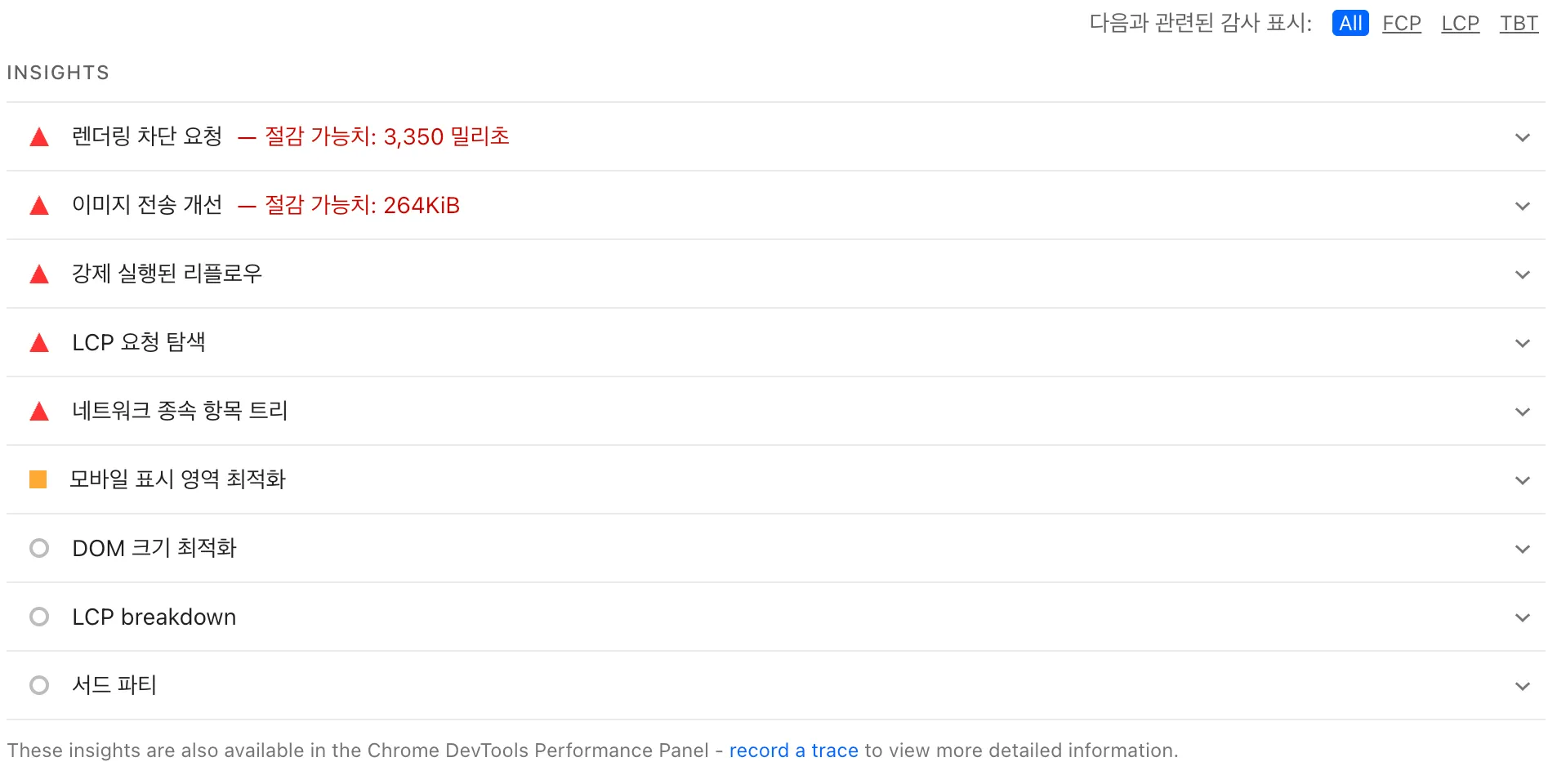
Task: Expand the 이미지 전송 개선 insight
Action: [1521, 205]
